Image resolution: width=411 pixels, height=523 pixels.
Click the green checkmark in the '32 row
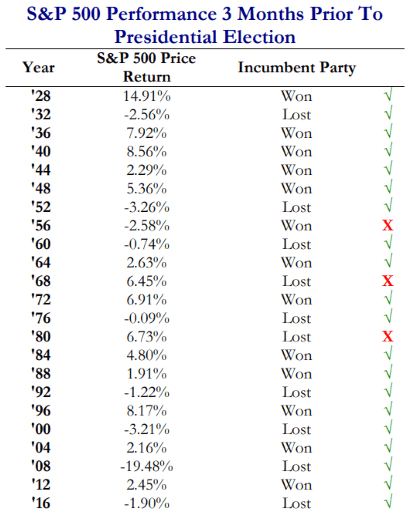pos(388,113)
